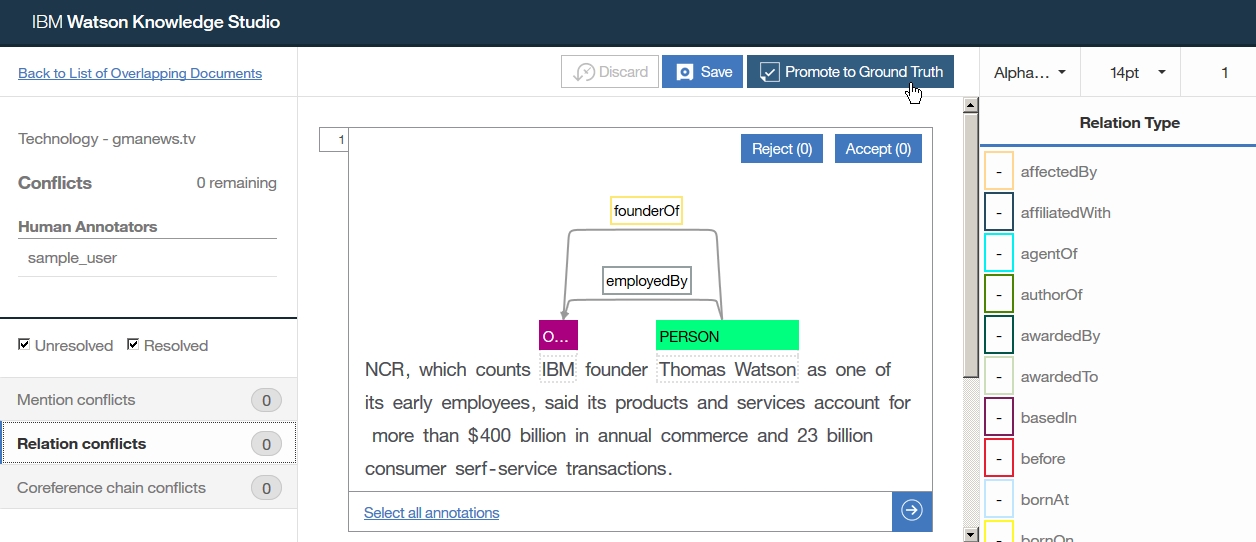The image size is (1256, 542).
Task: Open the 14pt font size dropdown
Action: [x=1138, y=72]
